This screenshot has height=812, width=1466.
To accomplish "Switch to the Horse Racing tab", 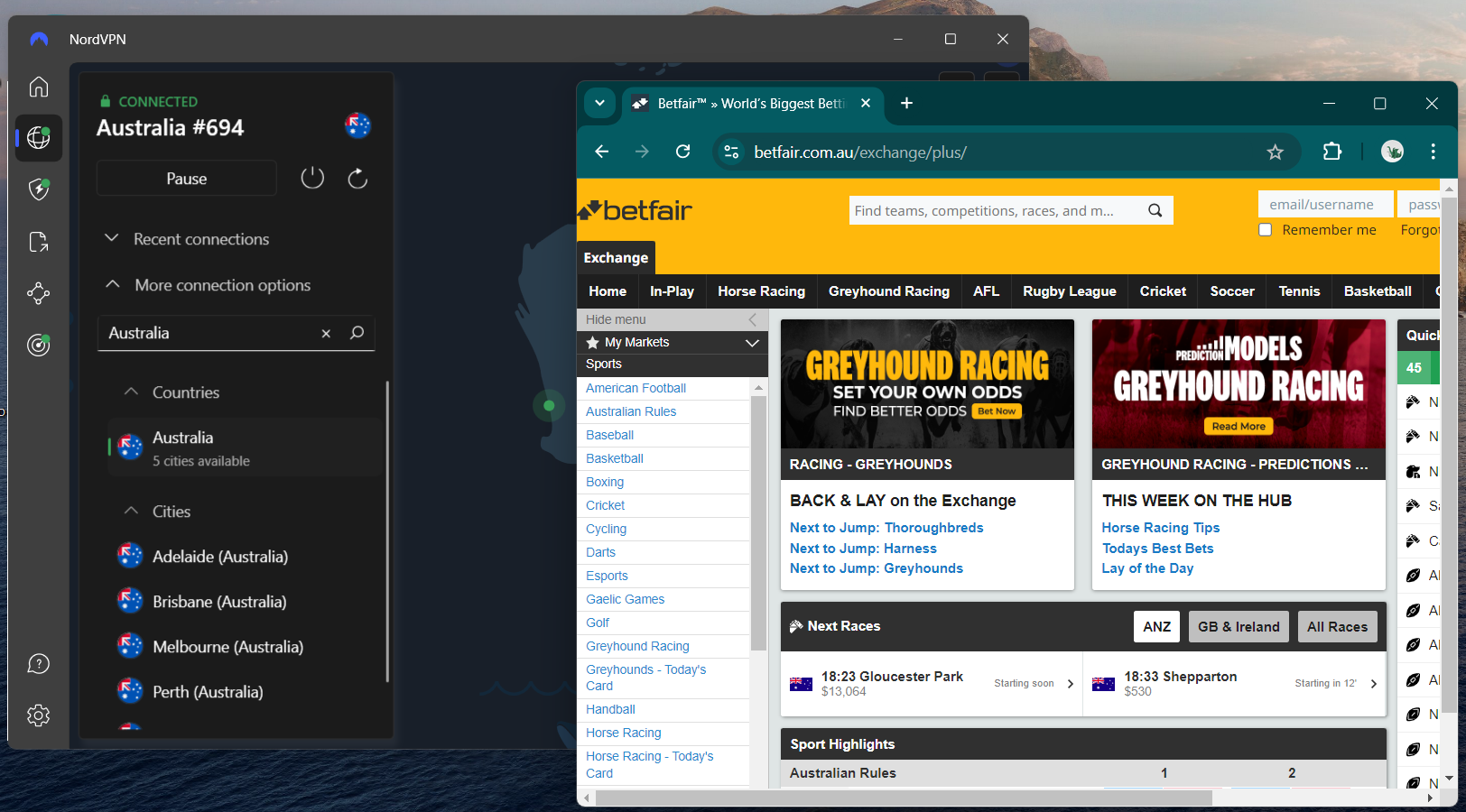I will [761, 291].
